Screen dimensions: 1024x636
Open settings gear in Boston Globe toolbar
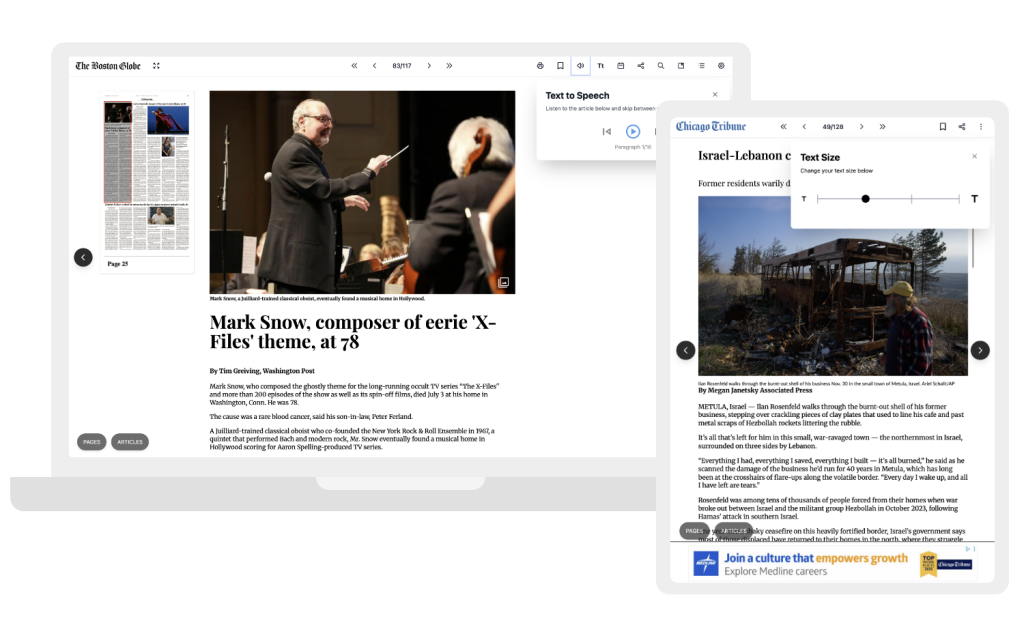[x=721, y=66]
